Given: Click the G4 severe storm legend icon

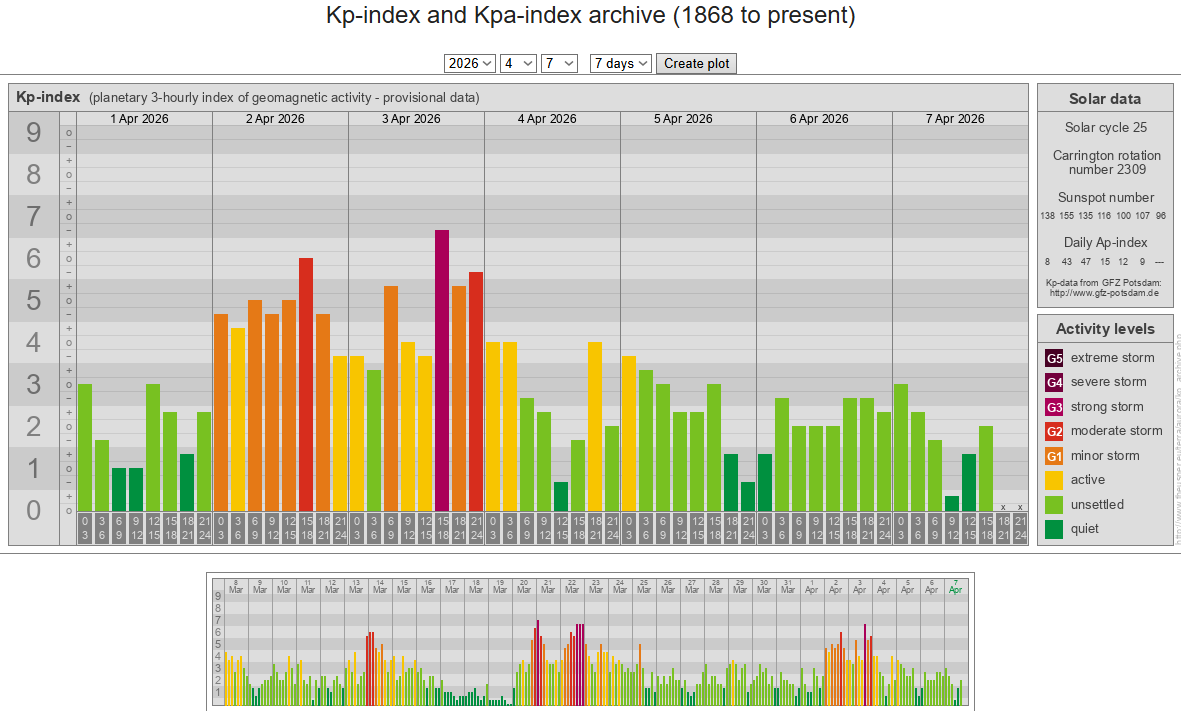Looking at the screenshot, I should click(x=1054, y=382).
